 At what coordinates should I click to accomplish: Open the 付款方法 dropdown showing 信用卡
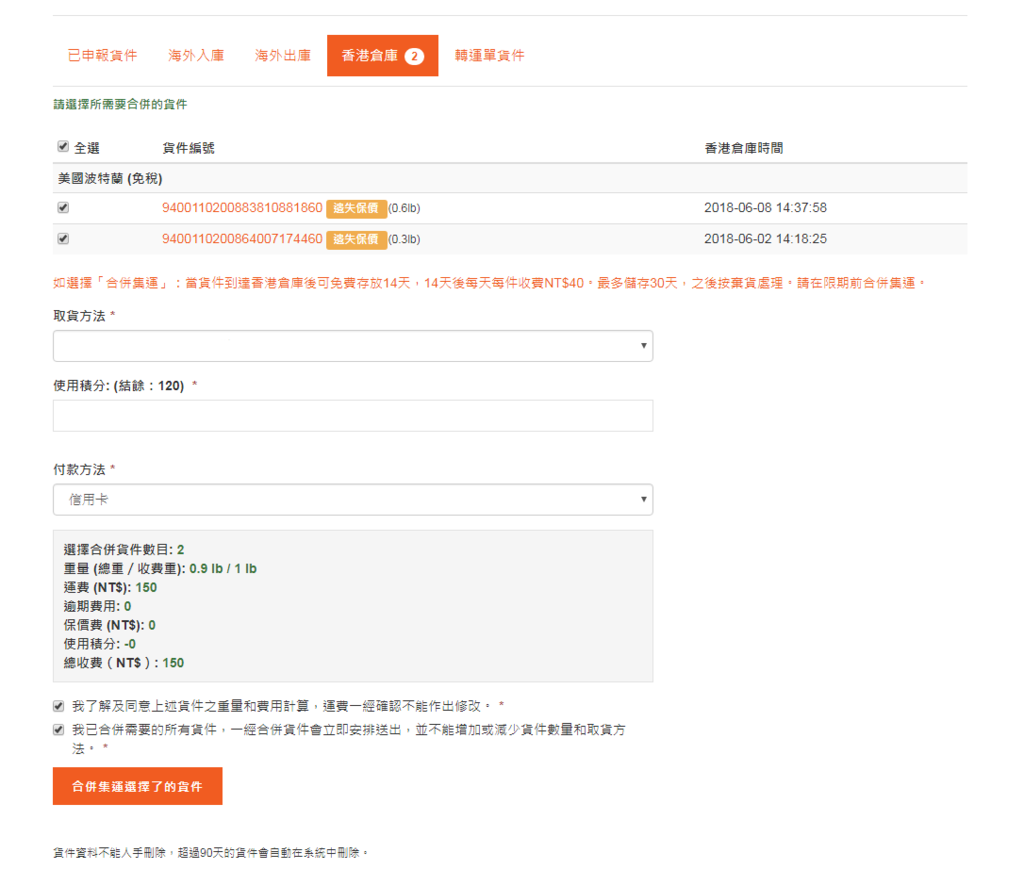click(x=352, y=500)
